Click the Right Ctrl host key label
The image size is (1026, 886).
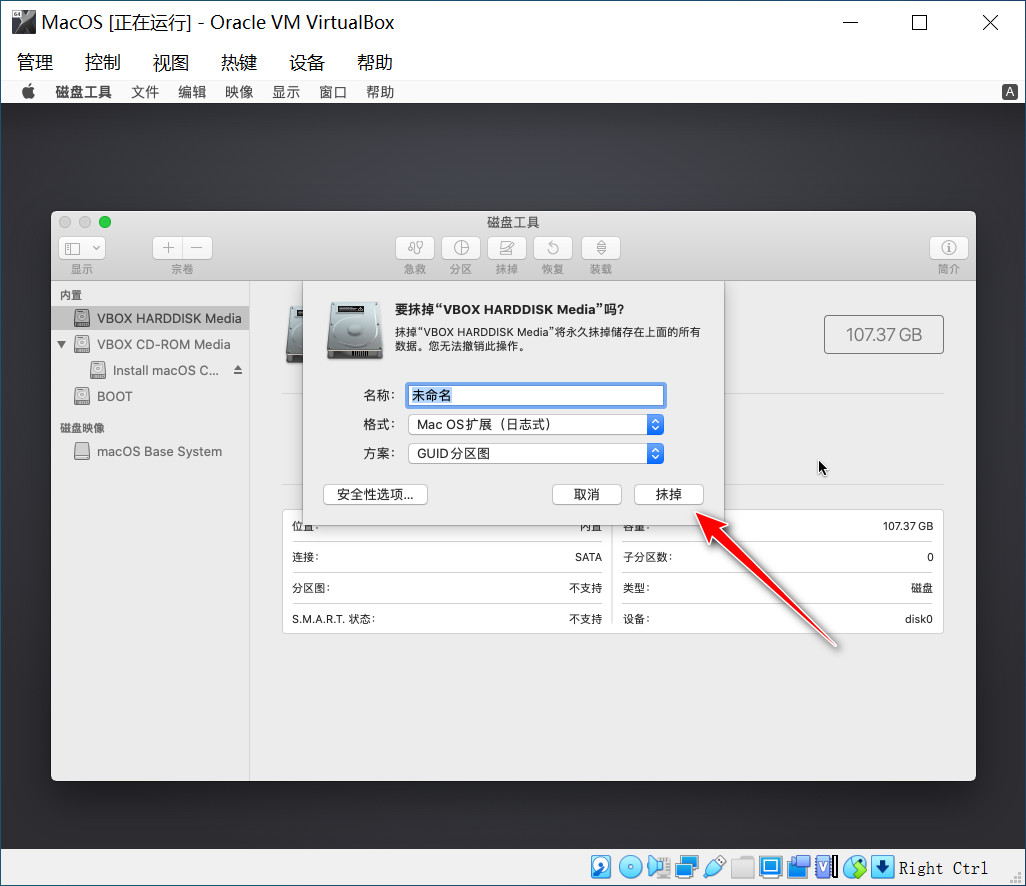coord(943,868)
